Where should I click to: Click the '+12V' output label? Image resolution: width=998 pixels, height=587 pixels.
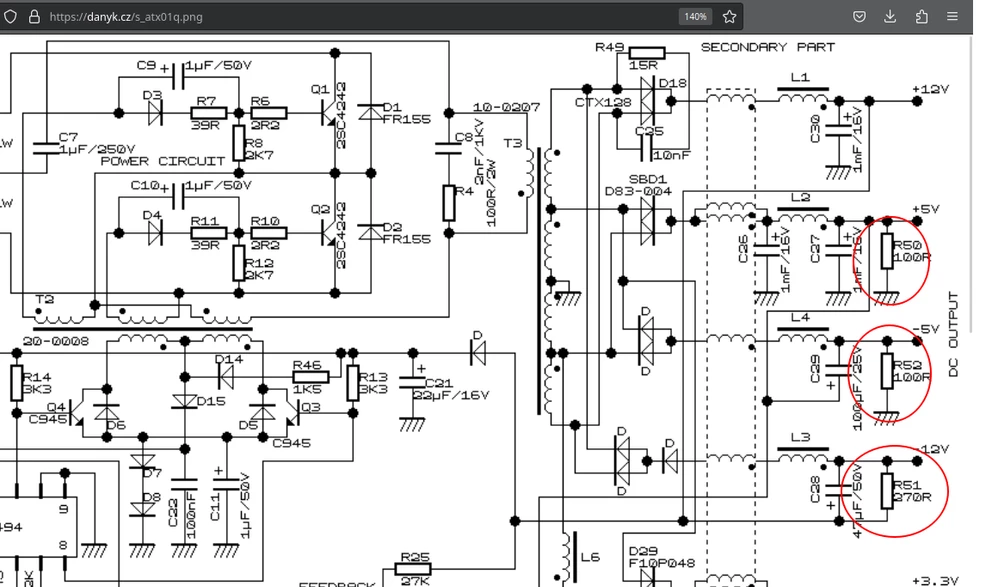(x=931, y=89)
